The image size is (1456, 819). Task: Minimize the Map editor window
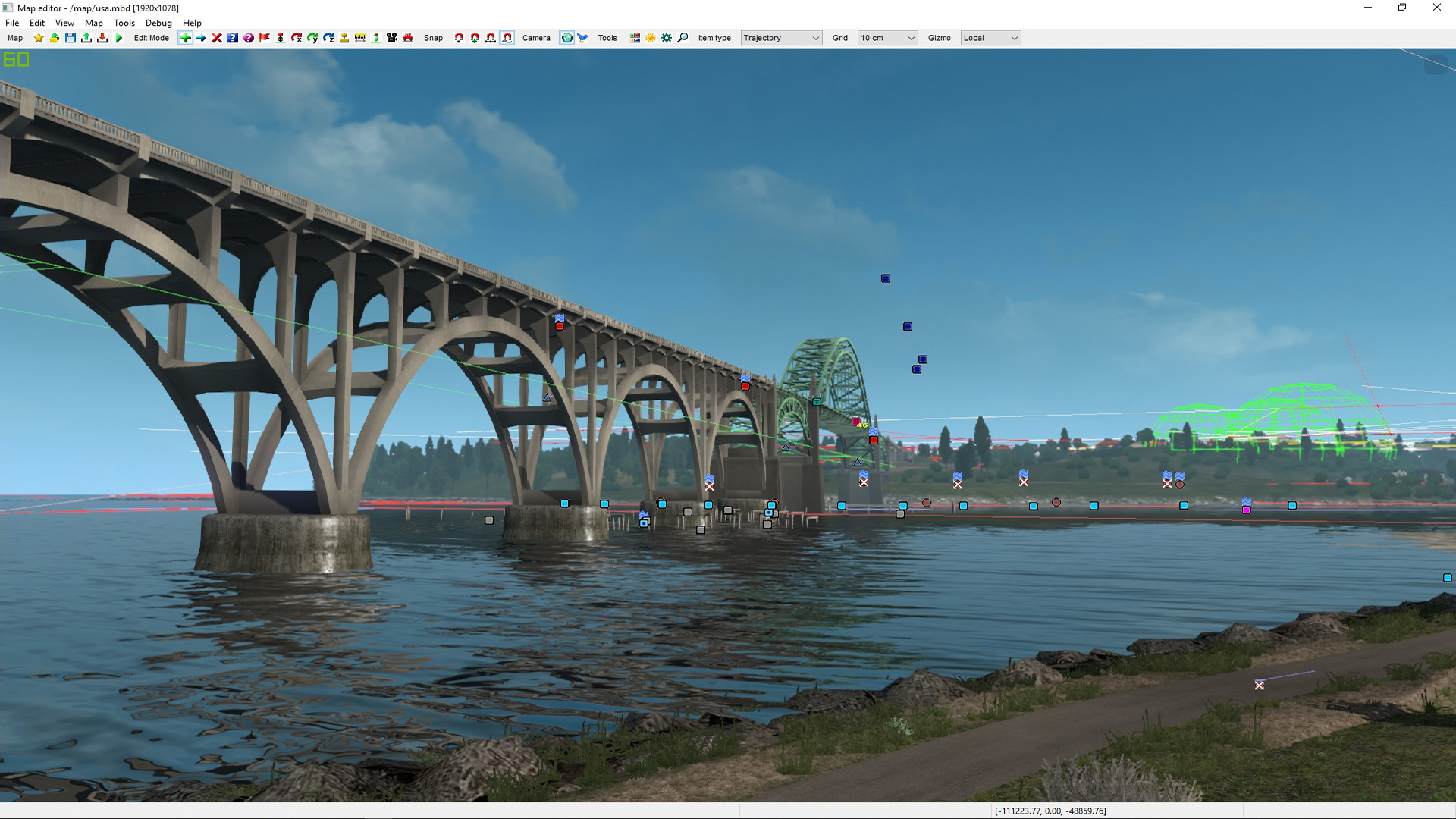coord(1368,8)
